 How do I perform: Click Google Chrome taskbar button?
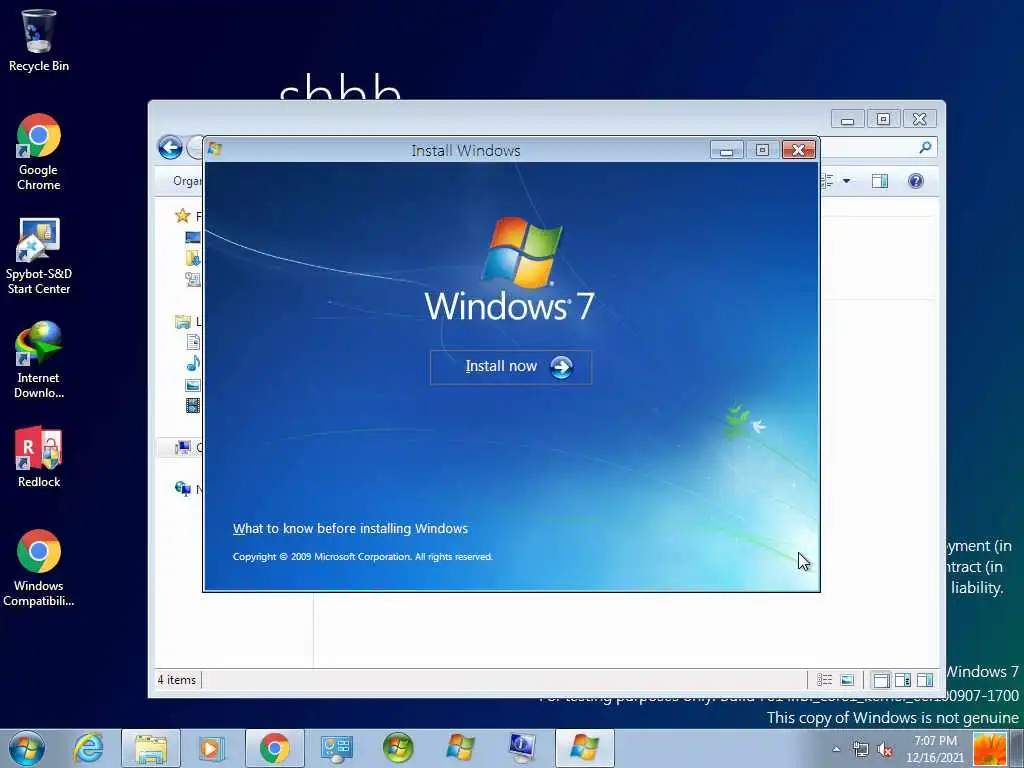point(274,748)
